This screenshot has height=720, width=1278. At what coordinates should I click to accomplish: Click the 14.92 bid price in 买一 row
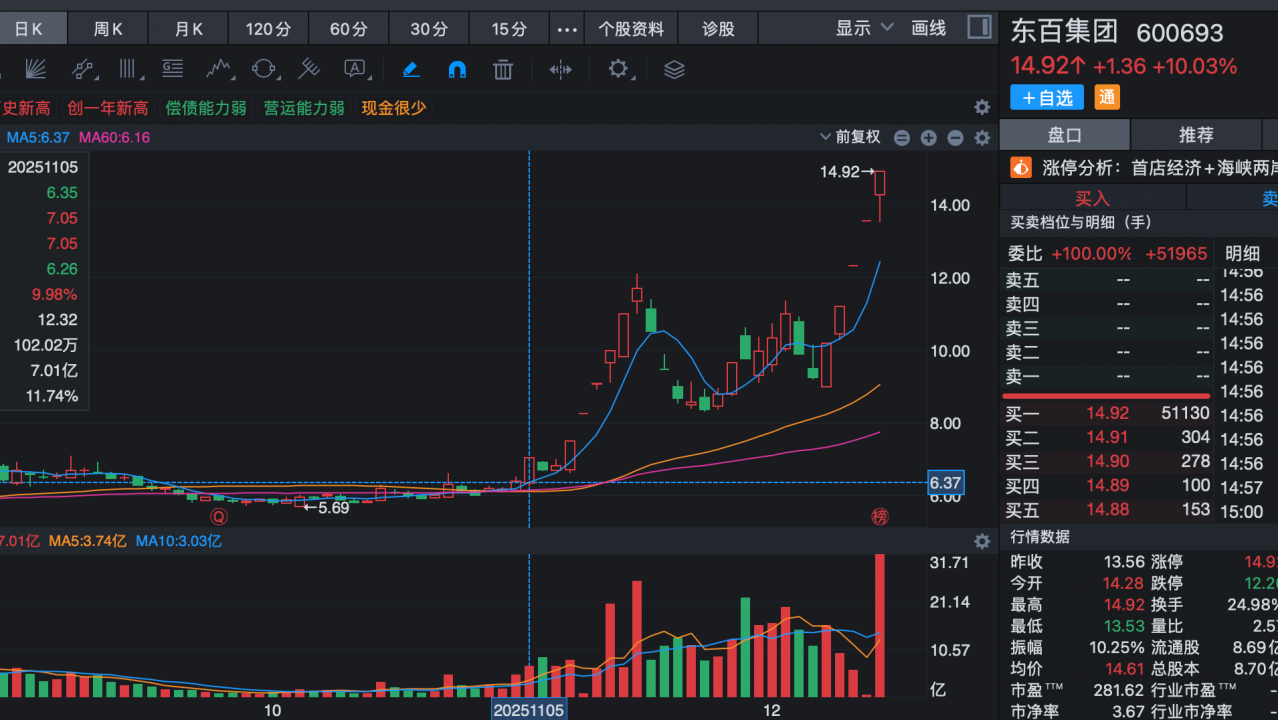tap(1108, 413)
